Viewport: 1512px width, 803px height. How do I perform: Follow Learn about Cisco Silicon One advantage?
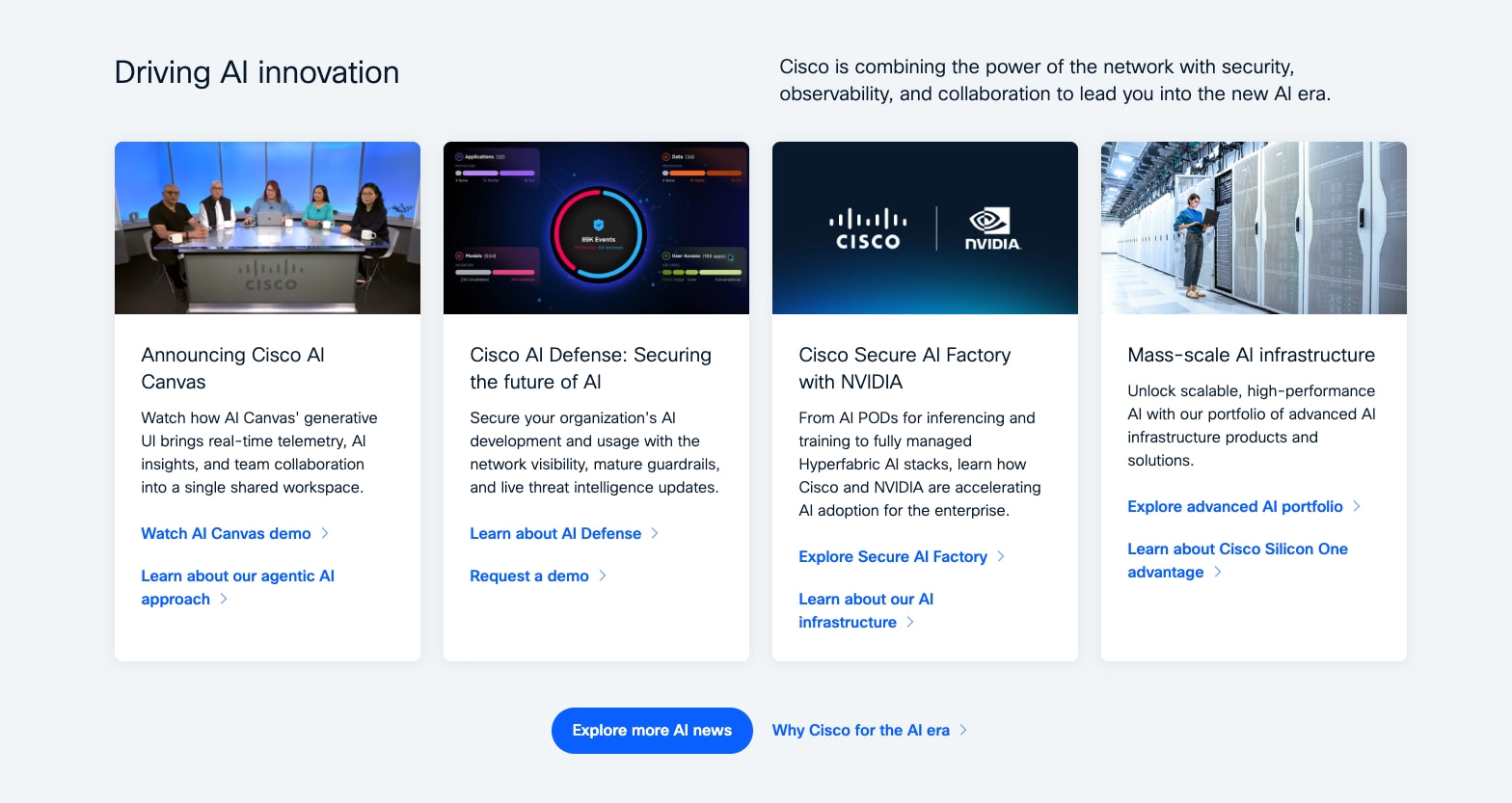1237,560
